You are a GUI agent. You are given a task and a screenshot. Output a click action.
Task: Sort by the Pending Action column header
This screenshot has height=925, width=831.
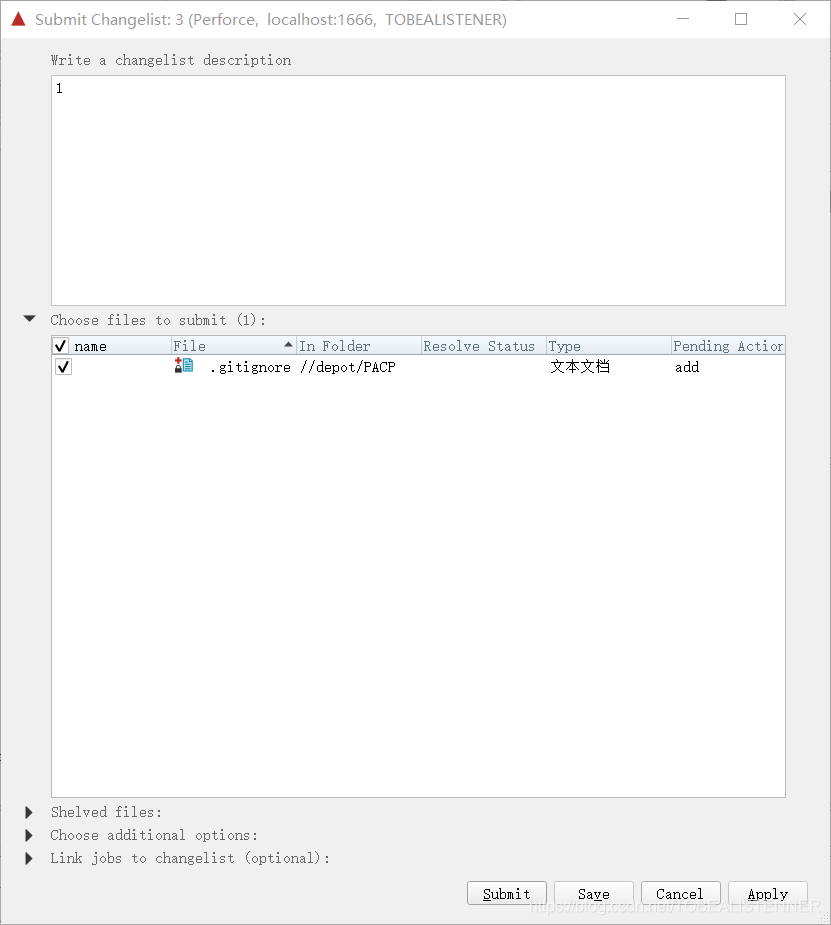(x=728, y=346)
